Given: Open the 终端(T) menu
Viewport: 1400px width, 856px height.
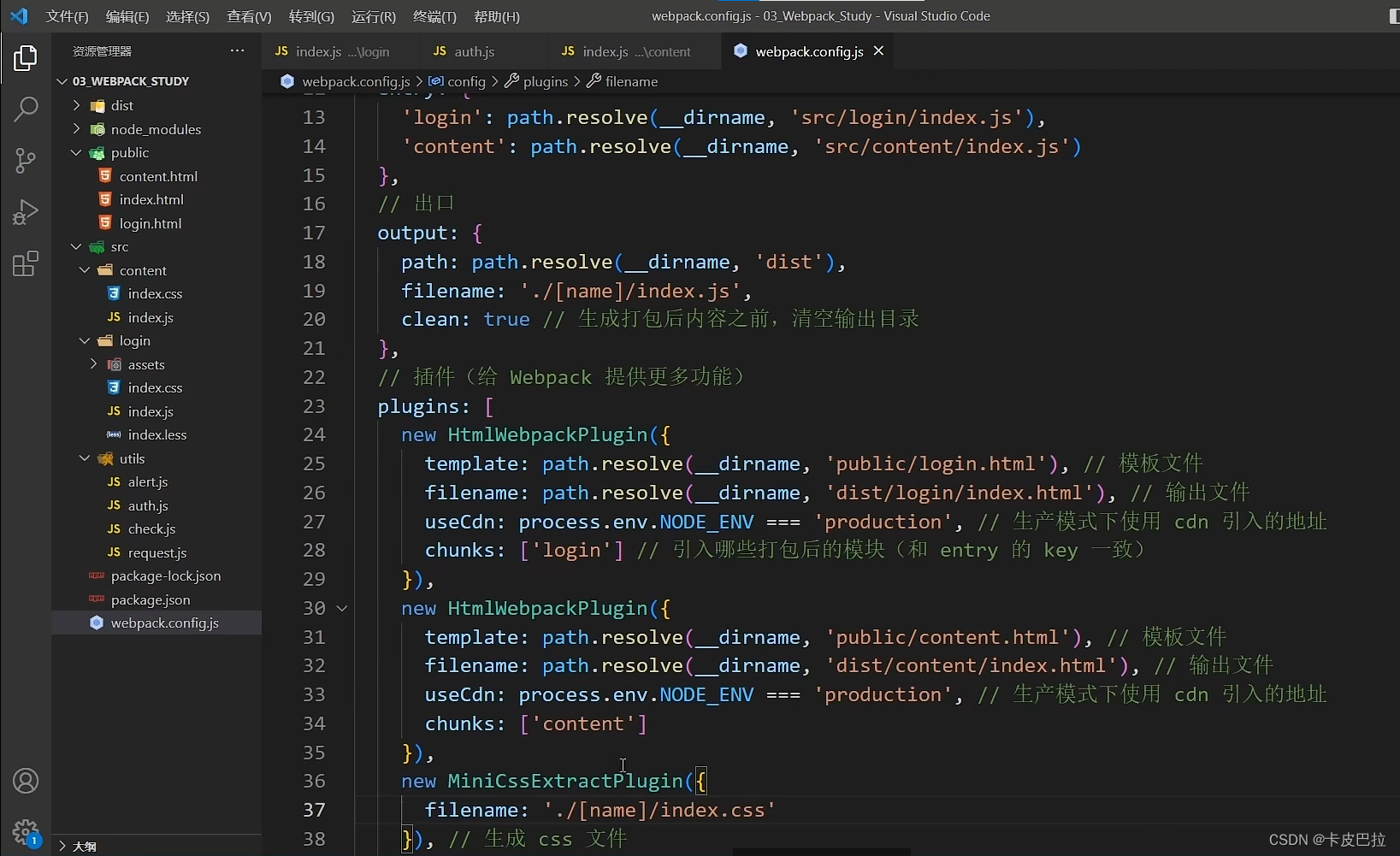Looking at the screenshot, I should [434, 16].
